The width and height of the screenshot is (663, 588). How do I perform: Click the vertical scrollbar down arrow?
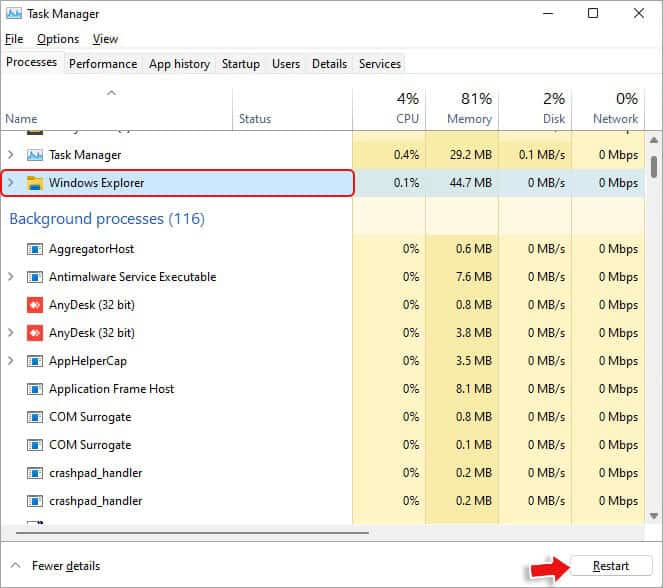click(654, 516)
